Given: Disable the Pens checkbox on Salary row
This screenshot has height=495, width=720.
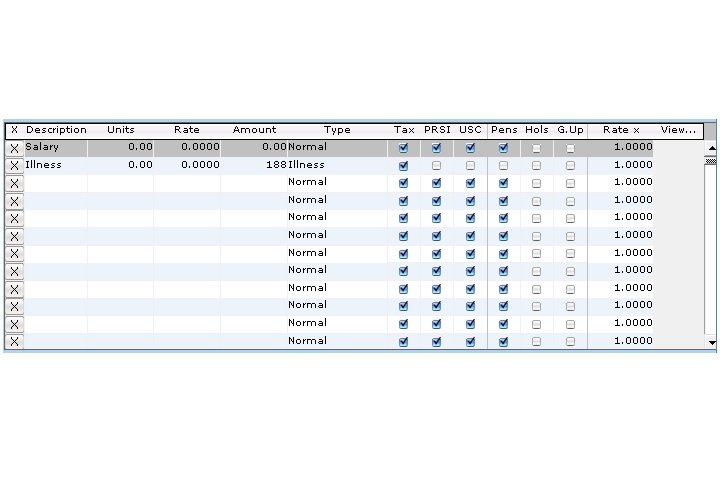Looking at the screenshot, I should click(x=503, y=148).
